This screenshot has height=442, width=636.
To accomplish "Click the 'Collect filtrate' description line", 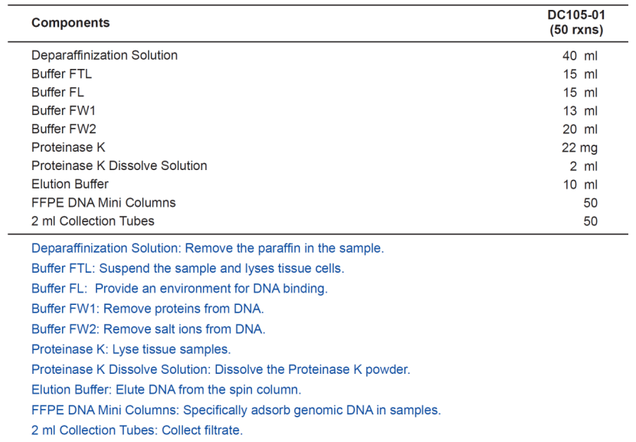I will click(137, 430).
